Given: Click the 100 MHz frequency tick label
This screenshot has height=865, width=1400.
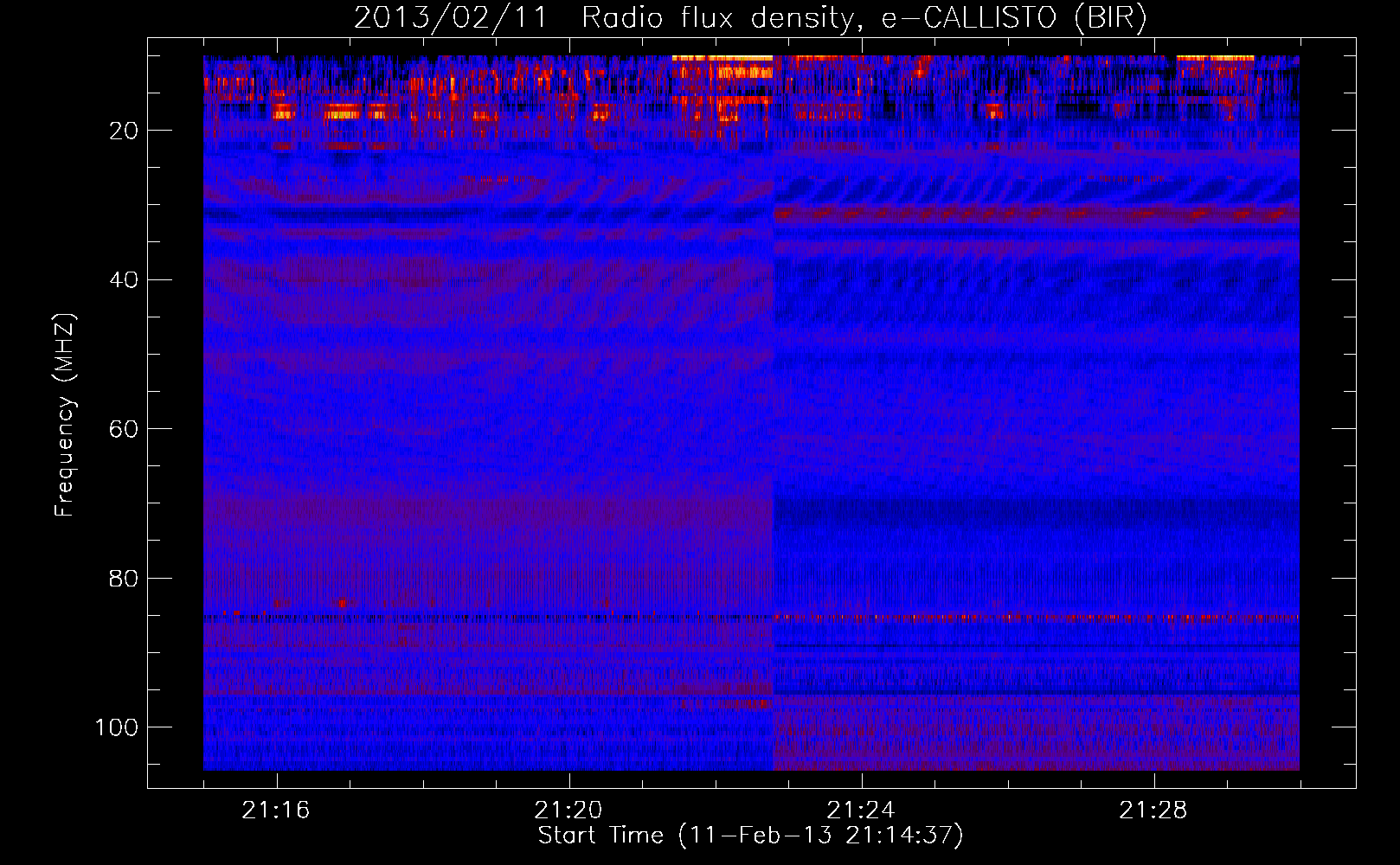Looking at the screenshot, I should click(x=118, y=727).
